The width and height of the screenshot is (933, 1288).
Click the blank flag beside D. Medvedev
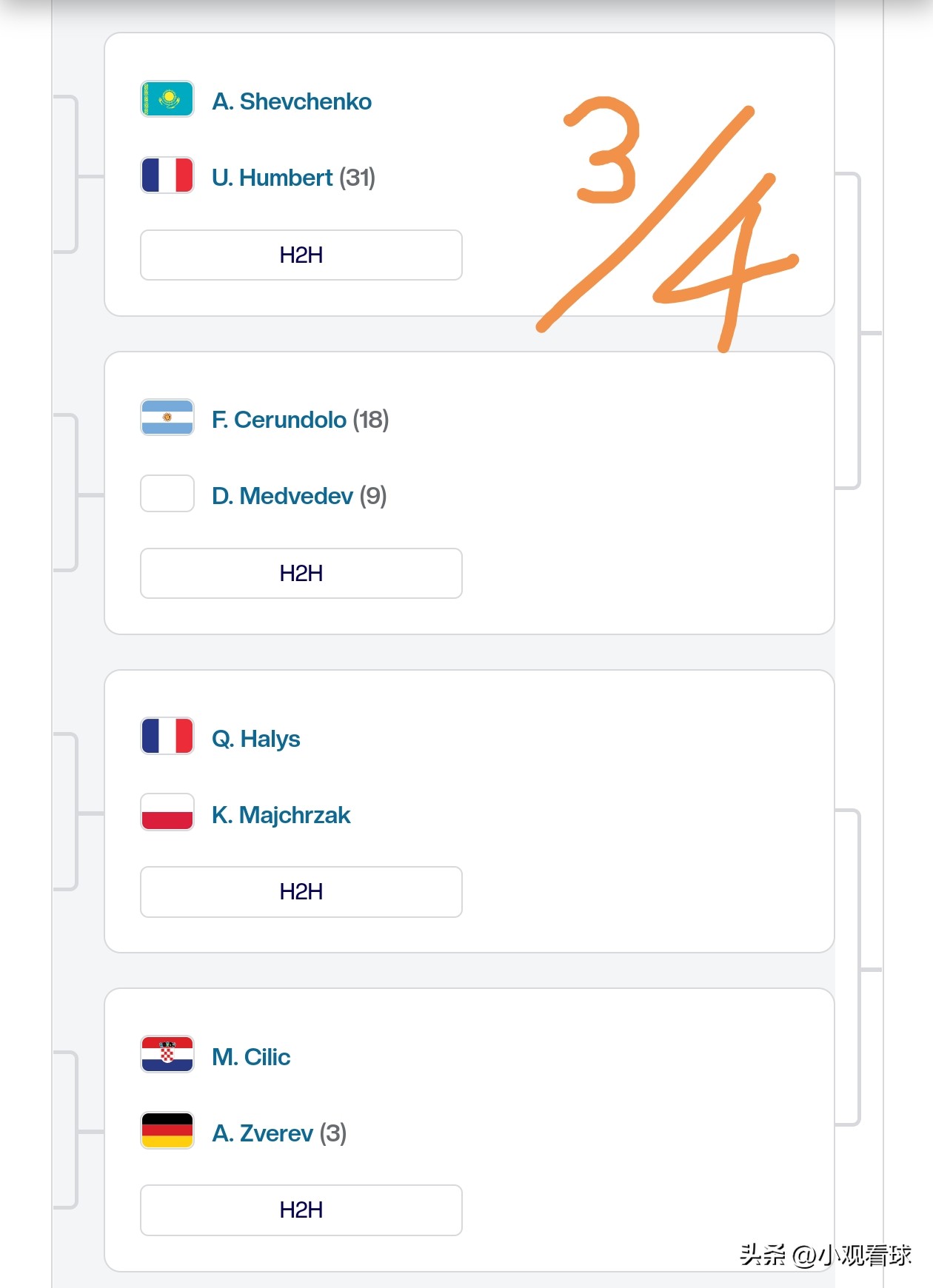(x=167, y=494)
